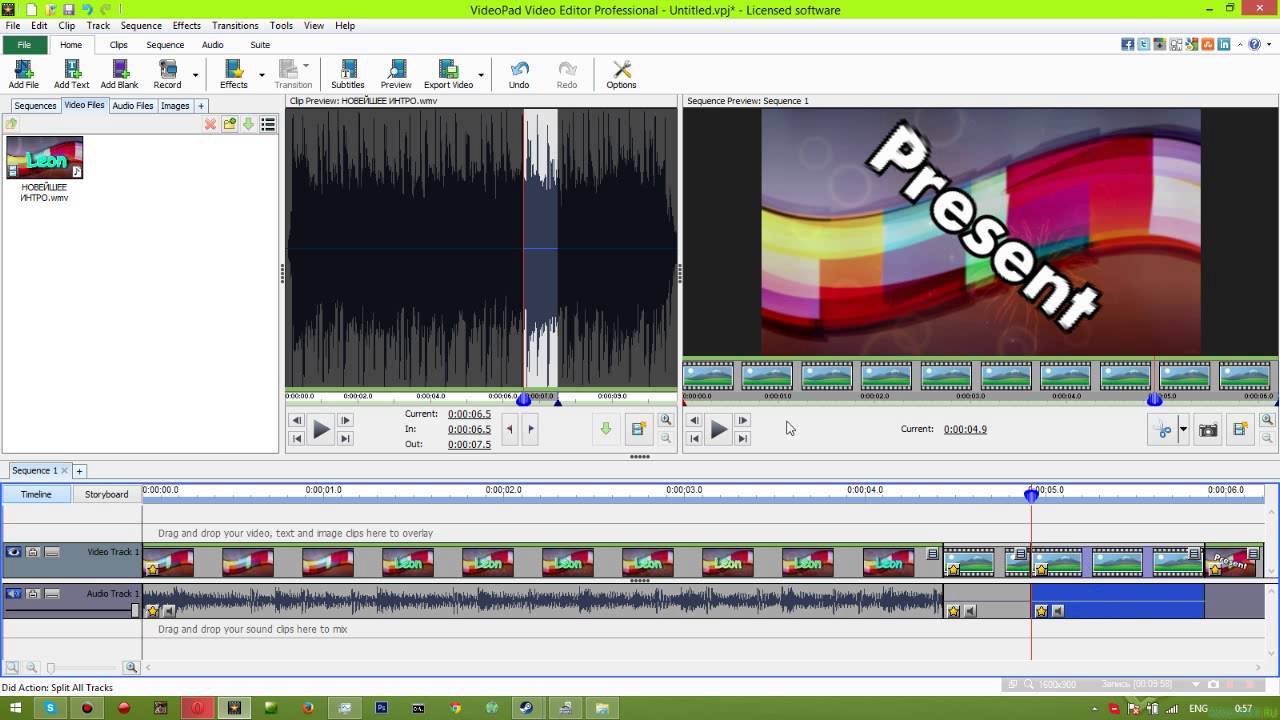
Task: Click the Set Out point blue flag
Action: point(530,429)
